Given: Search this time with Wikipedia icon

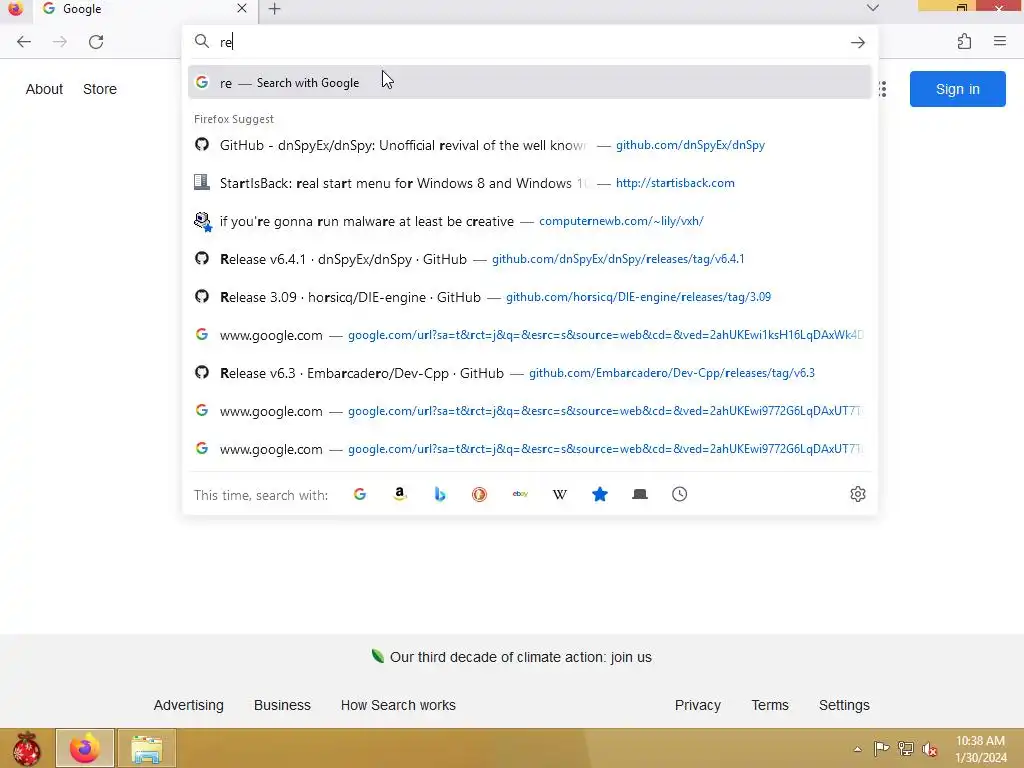Looking at the screenshot, I should pos(560,494).
